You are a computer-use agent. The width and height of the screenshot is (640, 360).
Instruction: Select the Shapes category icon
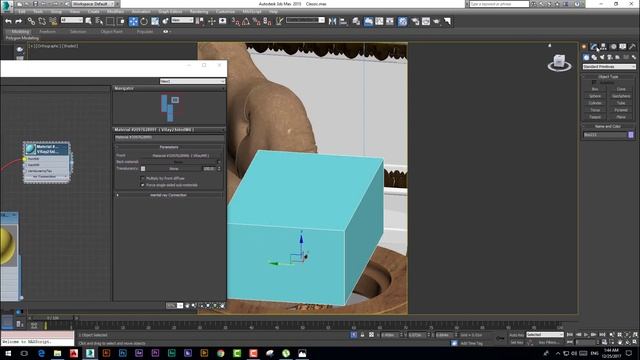coord(594,57)
